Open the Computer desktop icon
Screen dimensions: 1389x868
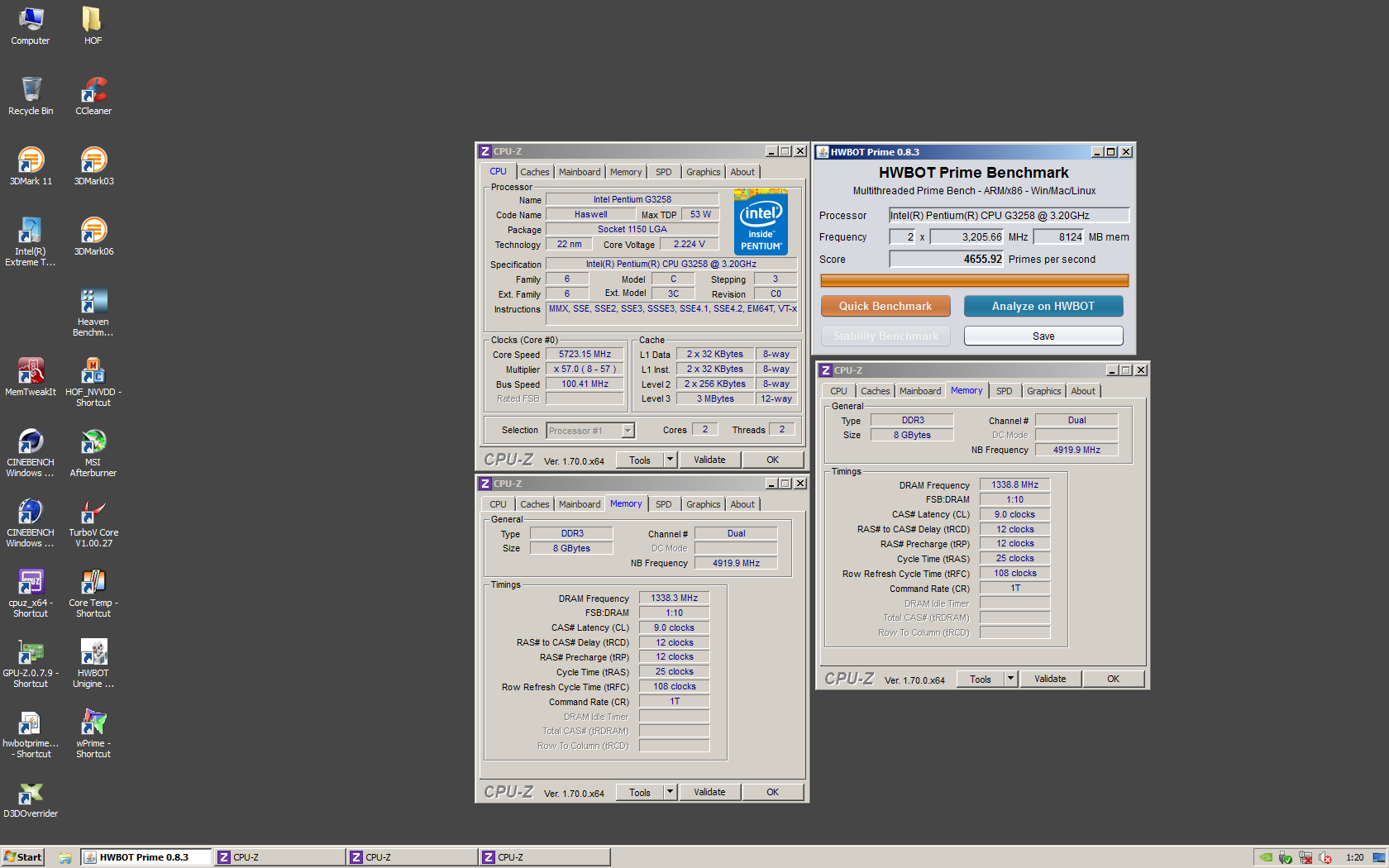[x=31, y=26]
